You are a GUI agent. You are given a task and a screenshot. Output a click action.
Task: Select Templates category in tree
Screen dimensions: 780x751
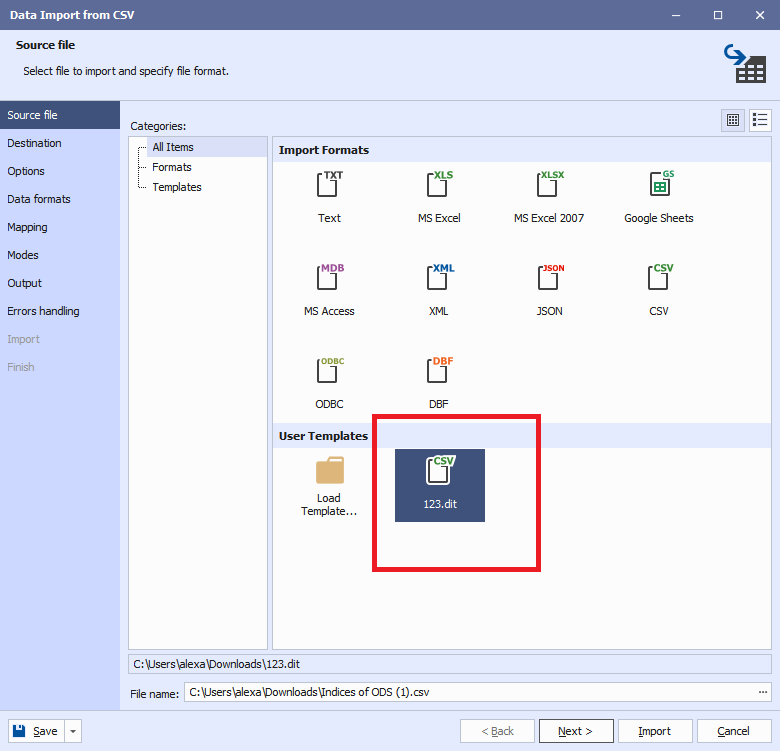pos(177,187)
